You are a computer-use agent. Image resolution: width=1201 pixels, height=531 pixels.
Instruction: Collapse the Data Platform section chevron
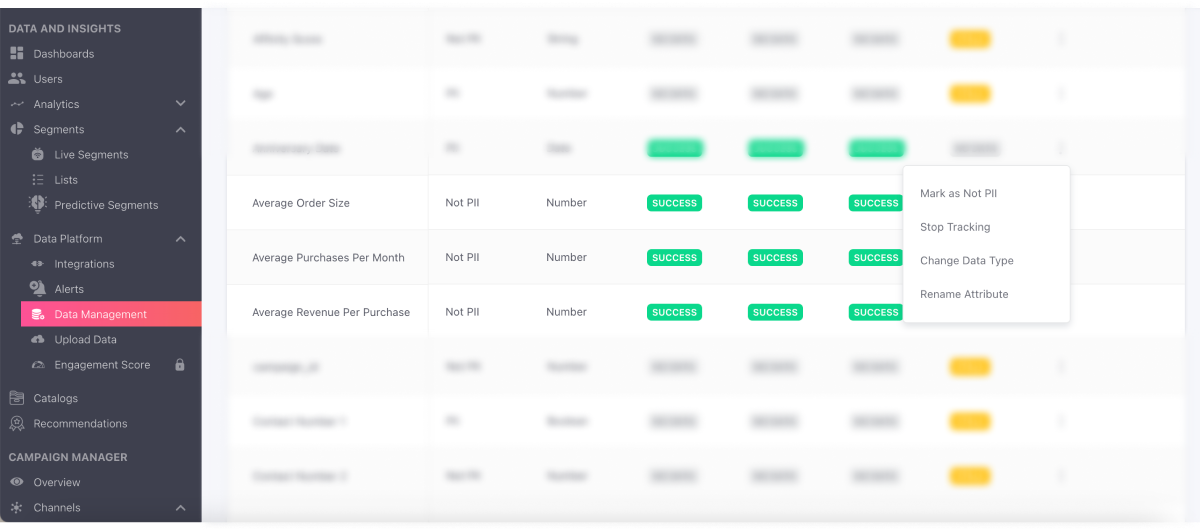[x=181, y=239]
